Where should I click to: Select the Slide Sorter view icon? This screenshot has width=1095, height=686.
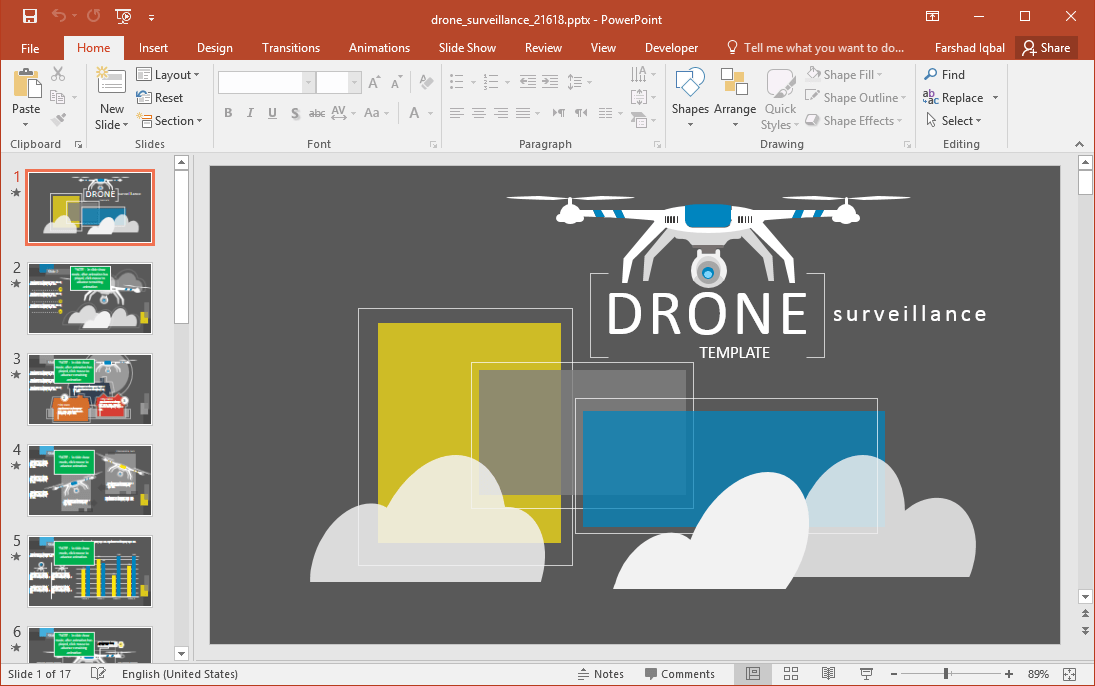[790, 673]
